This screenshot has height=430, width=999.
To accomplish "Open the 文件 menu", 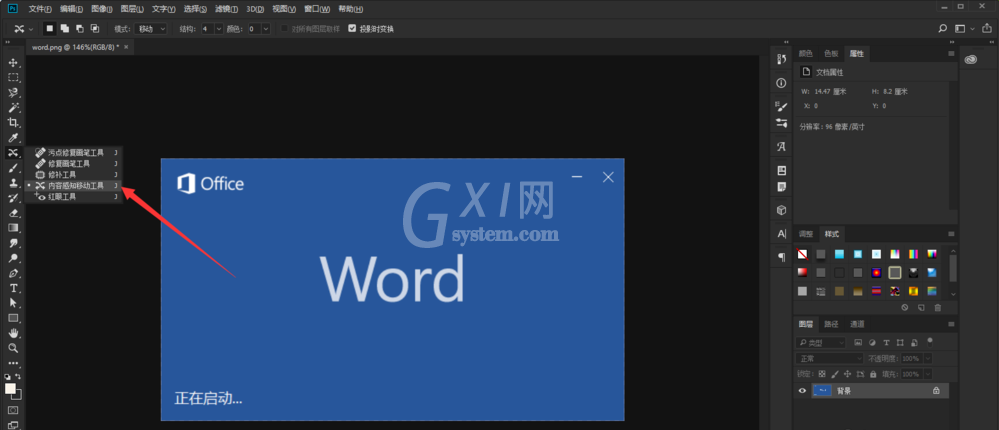I will [40, 9].
